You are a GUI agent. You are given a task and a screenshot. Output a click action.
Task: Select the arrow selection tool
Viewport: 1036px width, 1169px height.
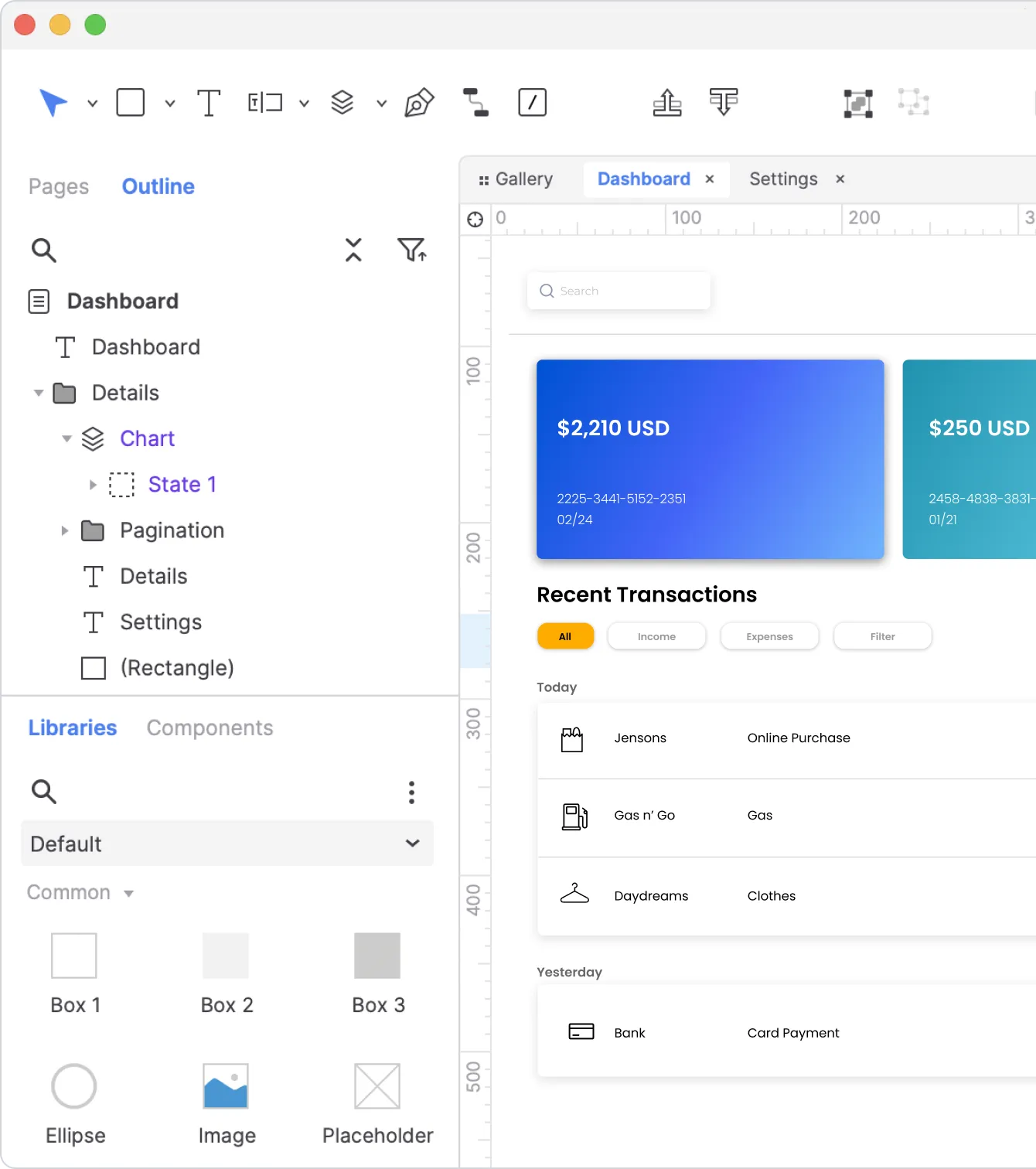tap(53, 102)
